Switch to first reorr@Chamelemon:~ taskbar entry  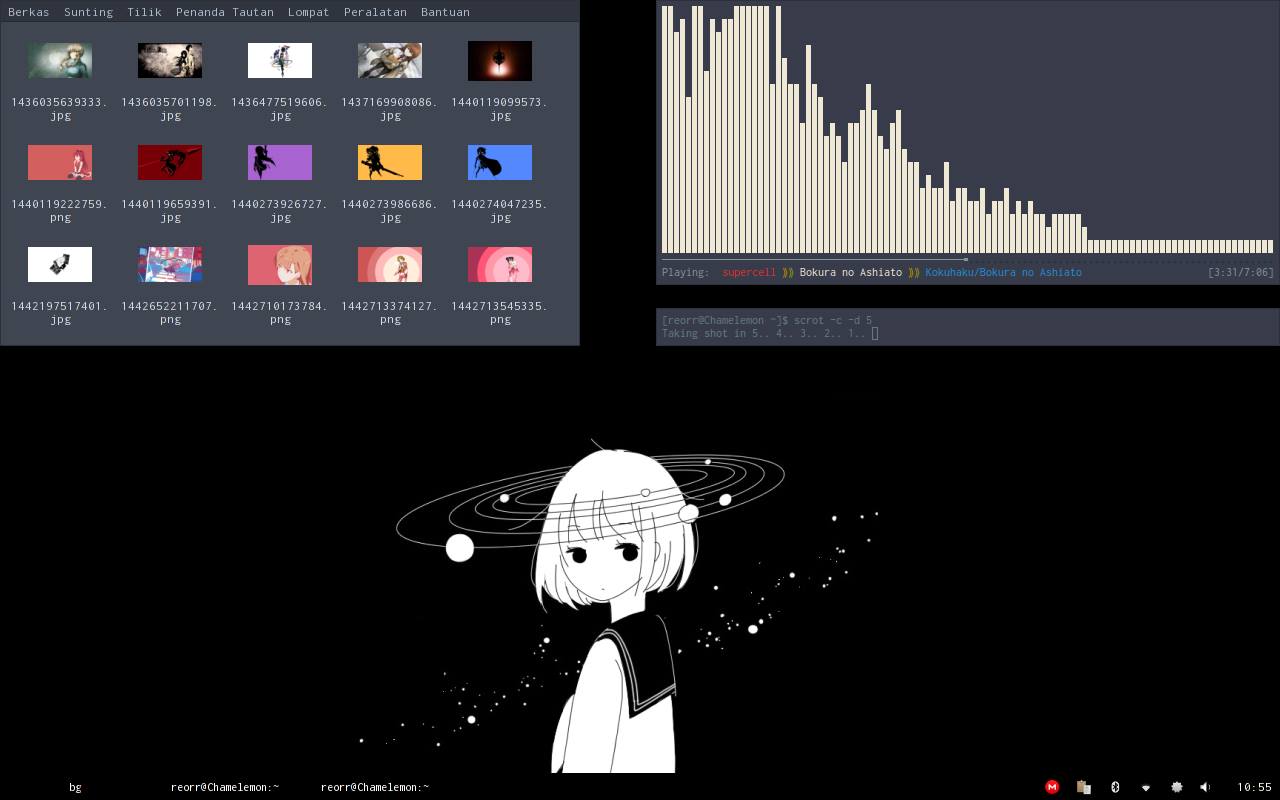click(225, 787)
